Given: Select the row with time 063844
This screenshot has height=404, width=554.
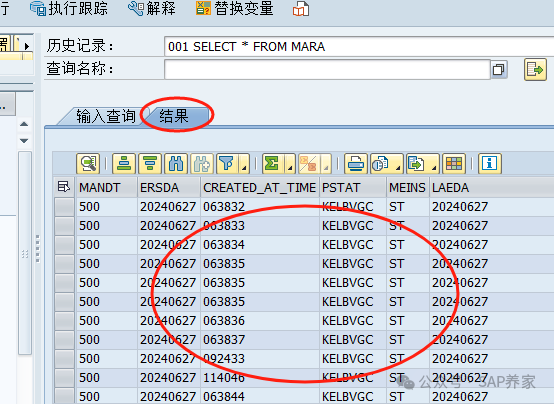Looking at the screenshot, I should (x=64, y=396).
